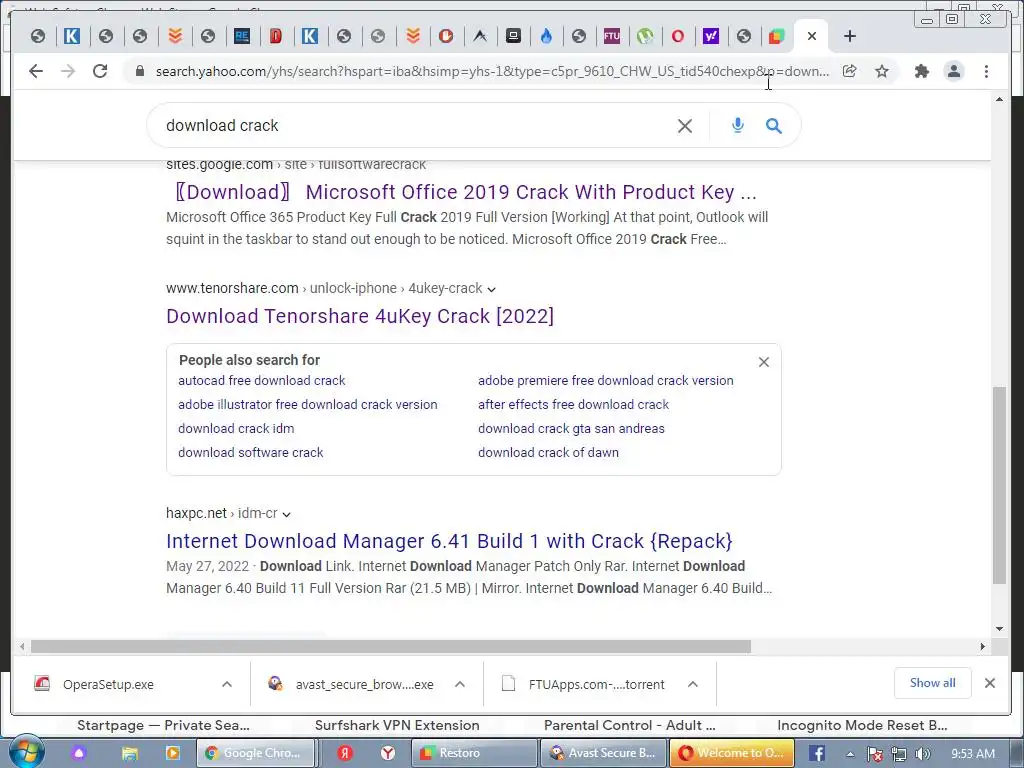Switch to the red D icon tab
Screen dimensions: 1024x768
276,36
